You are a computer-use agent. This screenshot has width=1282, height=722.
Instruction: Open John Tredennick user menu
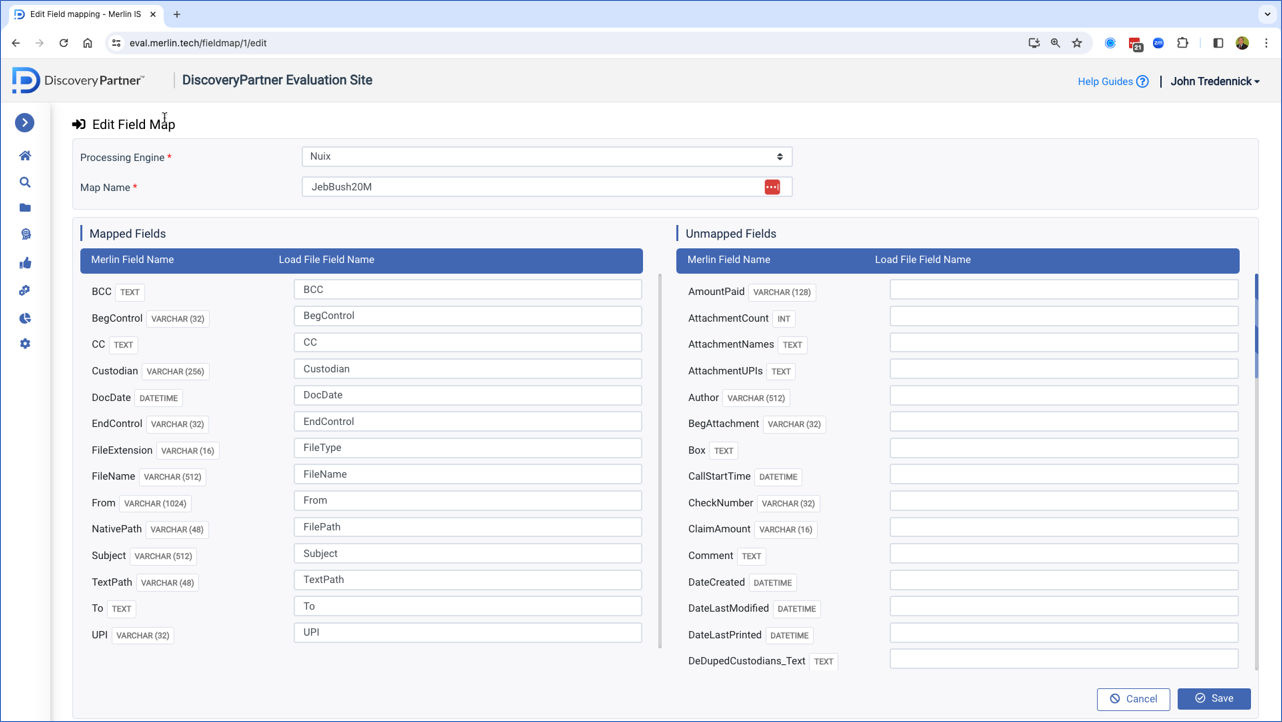(1215, 82)
